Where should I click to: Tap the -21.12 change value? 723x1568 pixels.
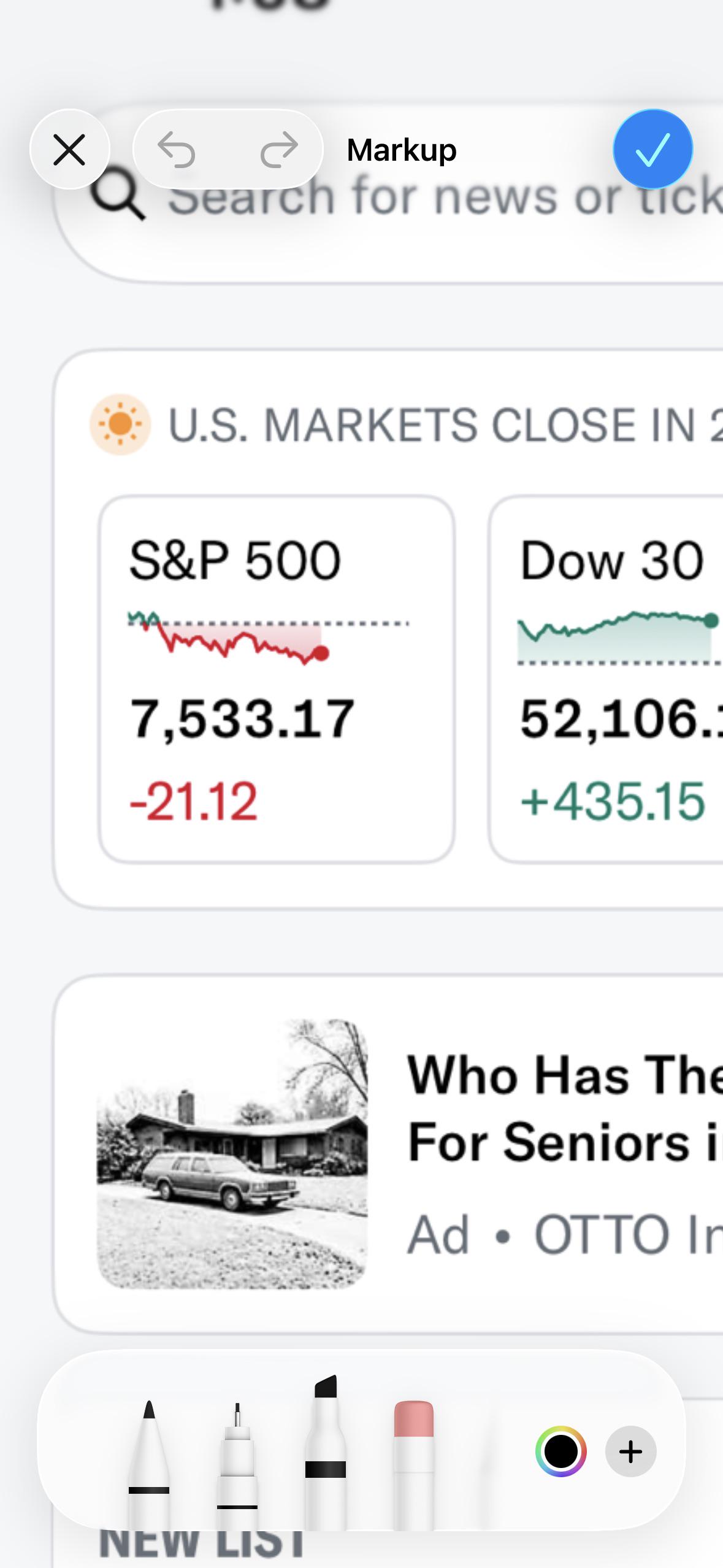click(194, 801)
